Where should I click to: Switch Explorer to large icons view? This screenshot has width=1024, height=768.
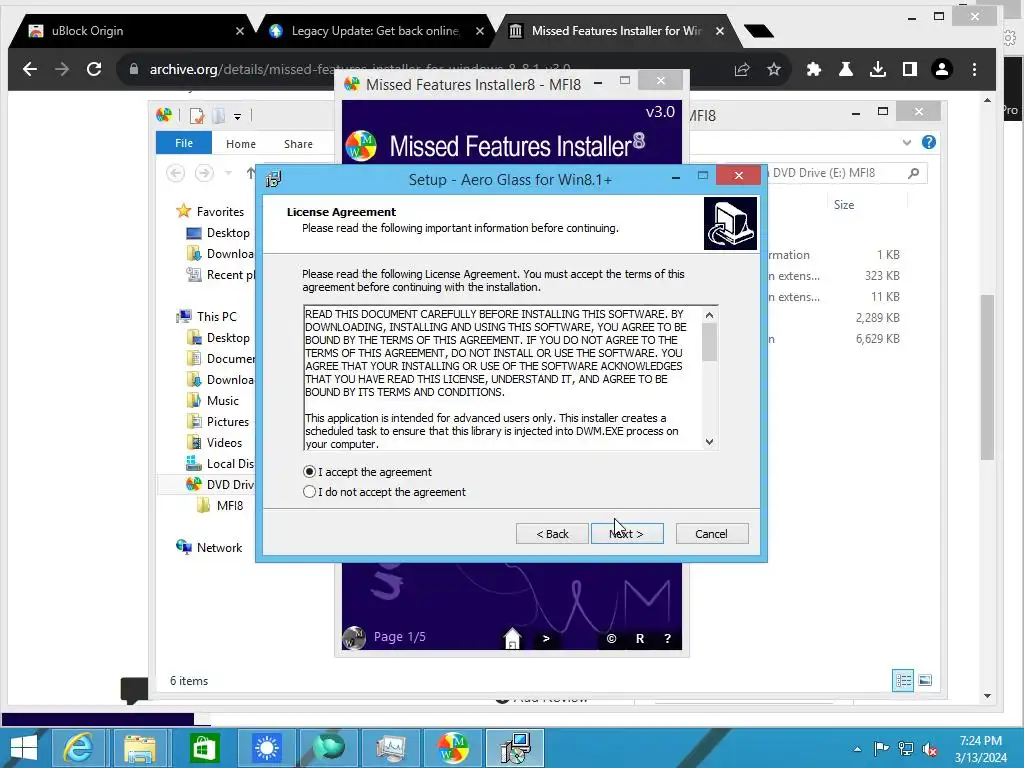(x=925, y=680)
